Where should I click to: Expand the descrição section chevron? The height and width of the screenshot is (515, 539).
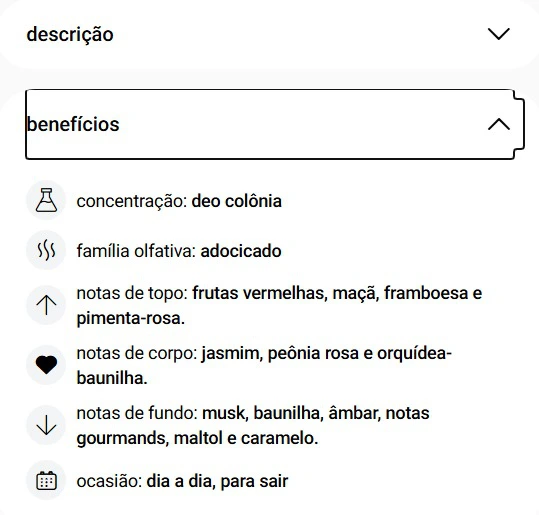pos(499,34)
